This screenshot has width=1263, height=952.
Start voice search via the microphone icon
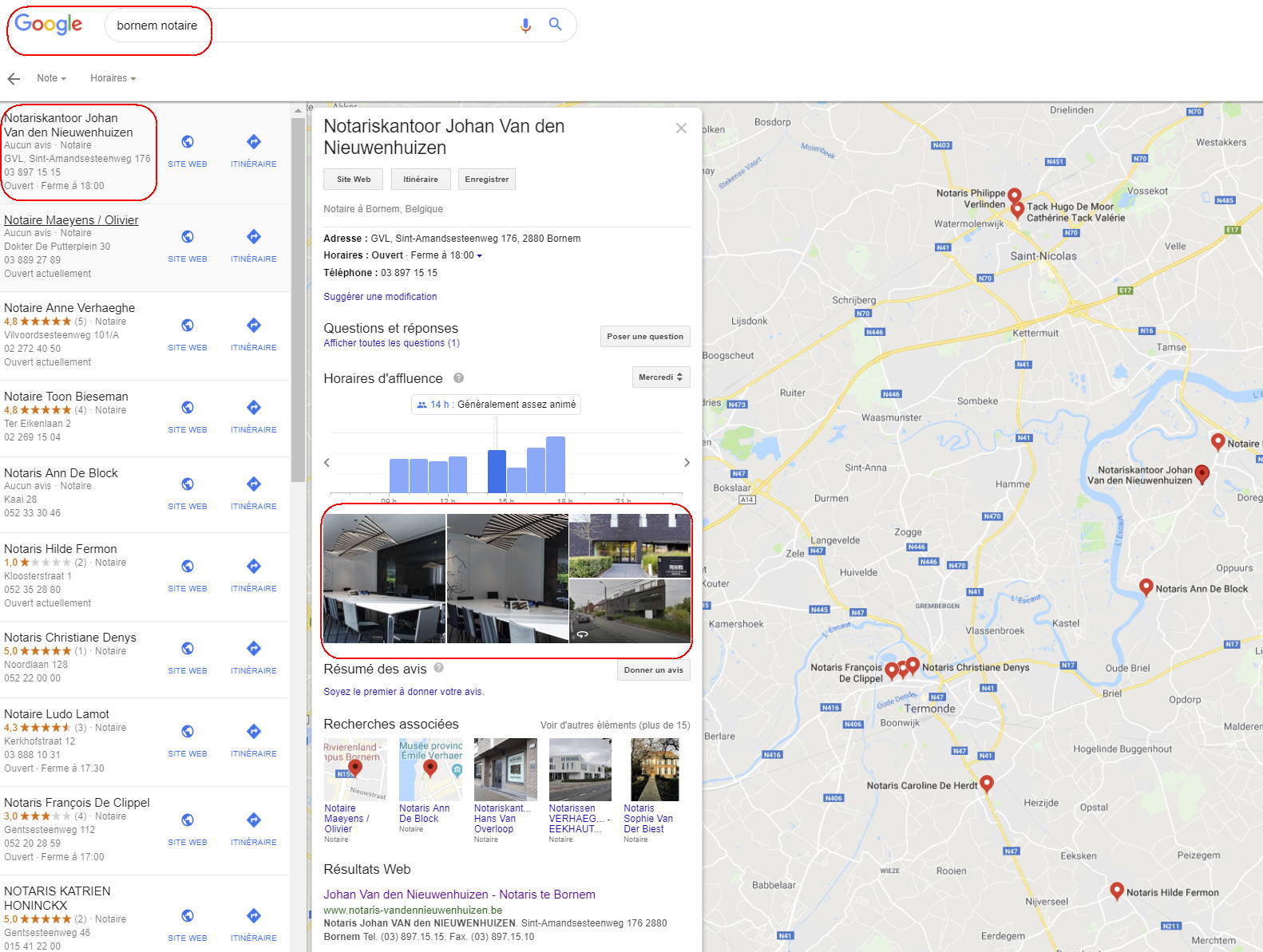tap(525, 26)
